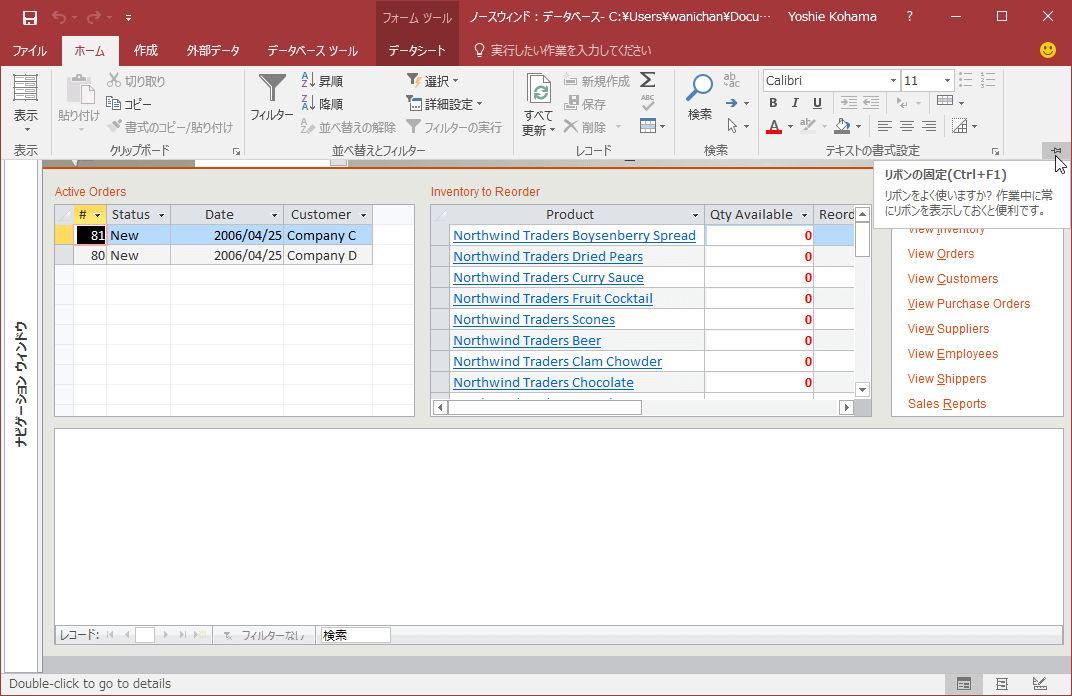Click the background fill color bucket icon
The width and height of the screenshot is (1072, 696).
(x=843, y=126)
